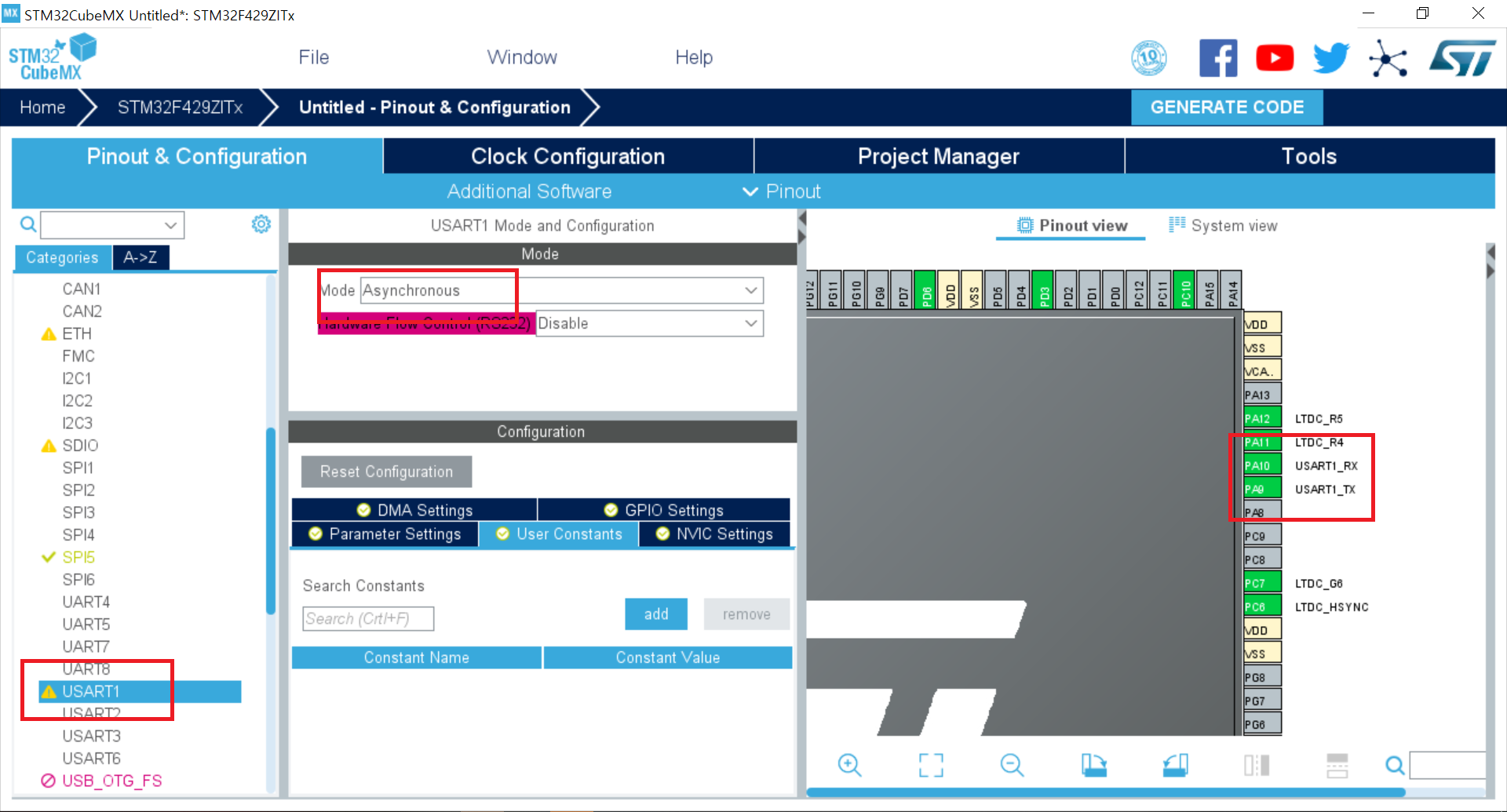Open ST YouTube channel icon

(x=1275, y=58)
